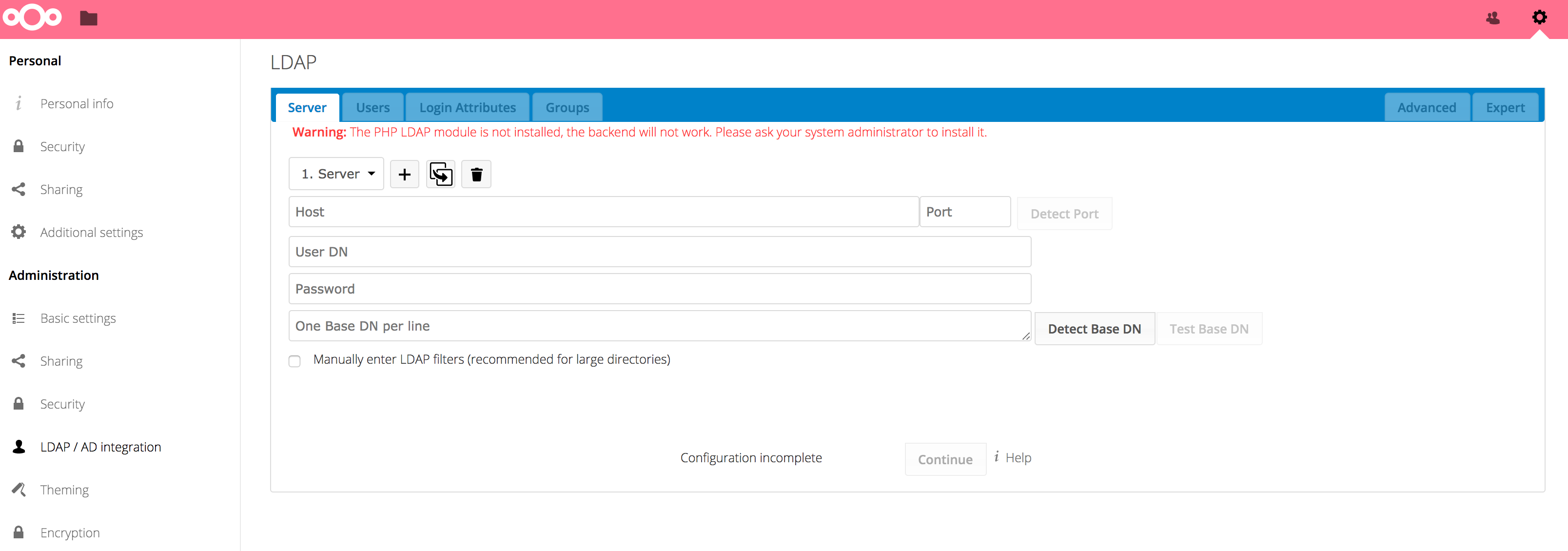Viewport: 1568px width, 551px height.
Task: Open the Login Attributes tab
Action: 467,108
